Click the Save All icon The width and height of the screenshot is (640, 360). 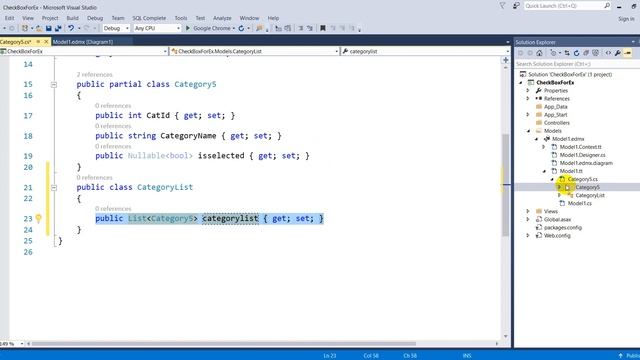58,28
